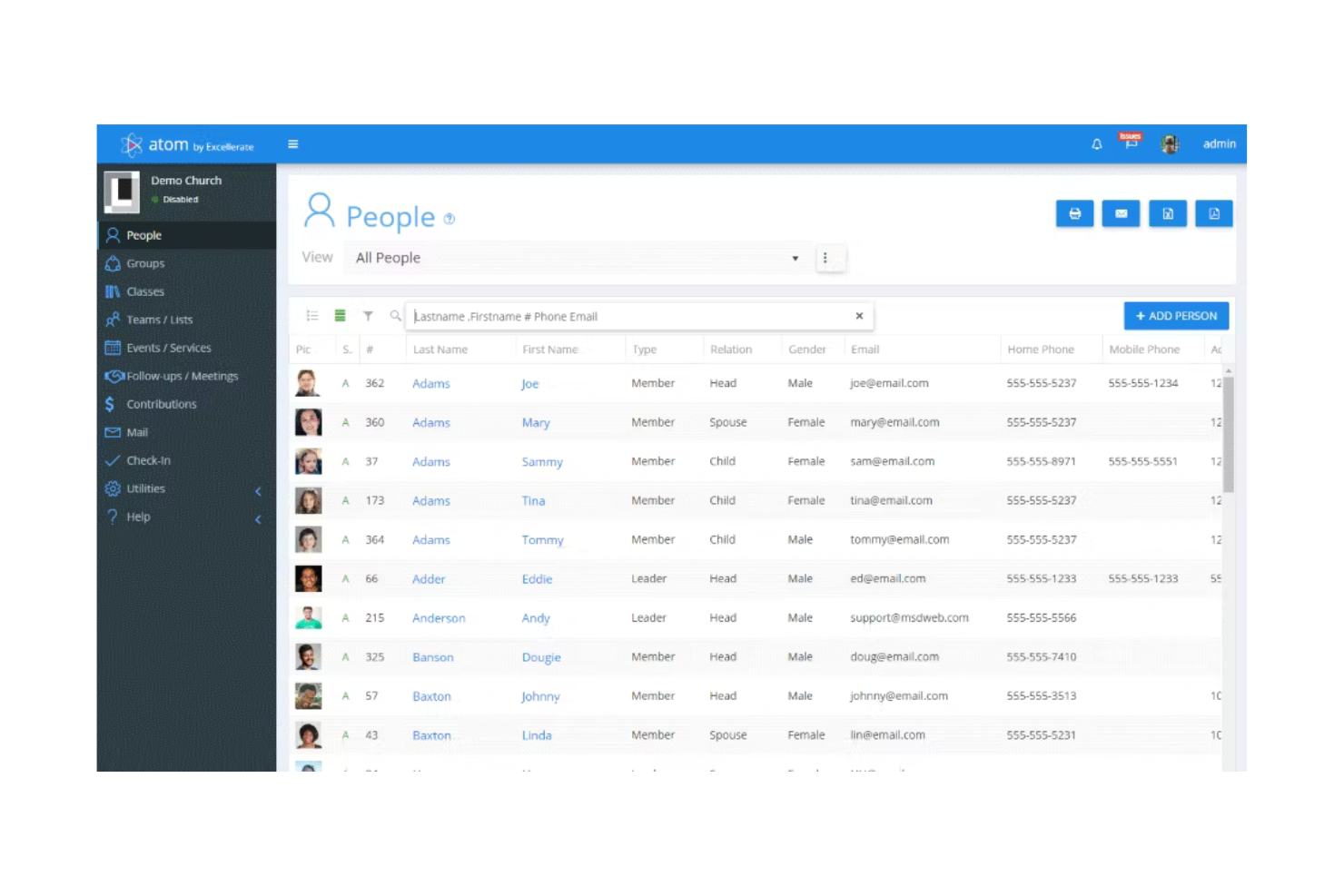Image resolution: width=1344 pixels, height=896 pixels.
Task: Open Joe Adams' photo thumbnail
Action: point(309,383)
